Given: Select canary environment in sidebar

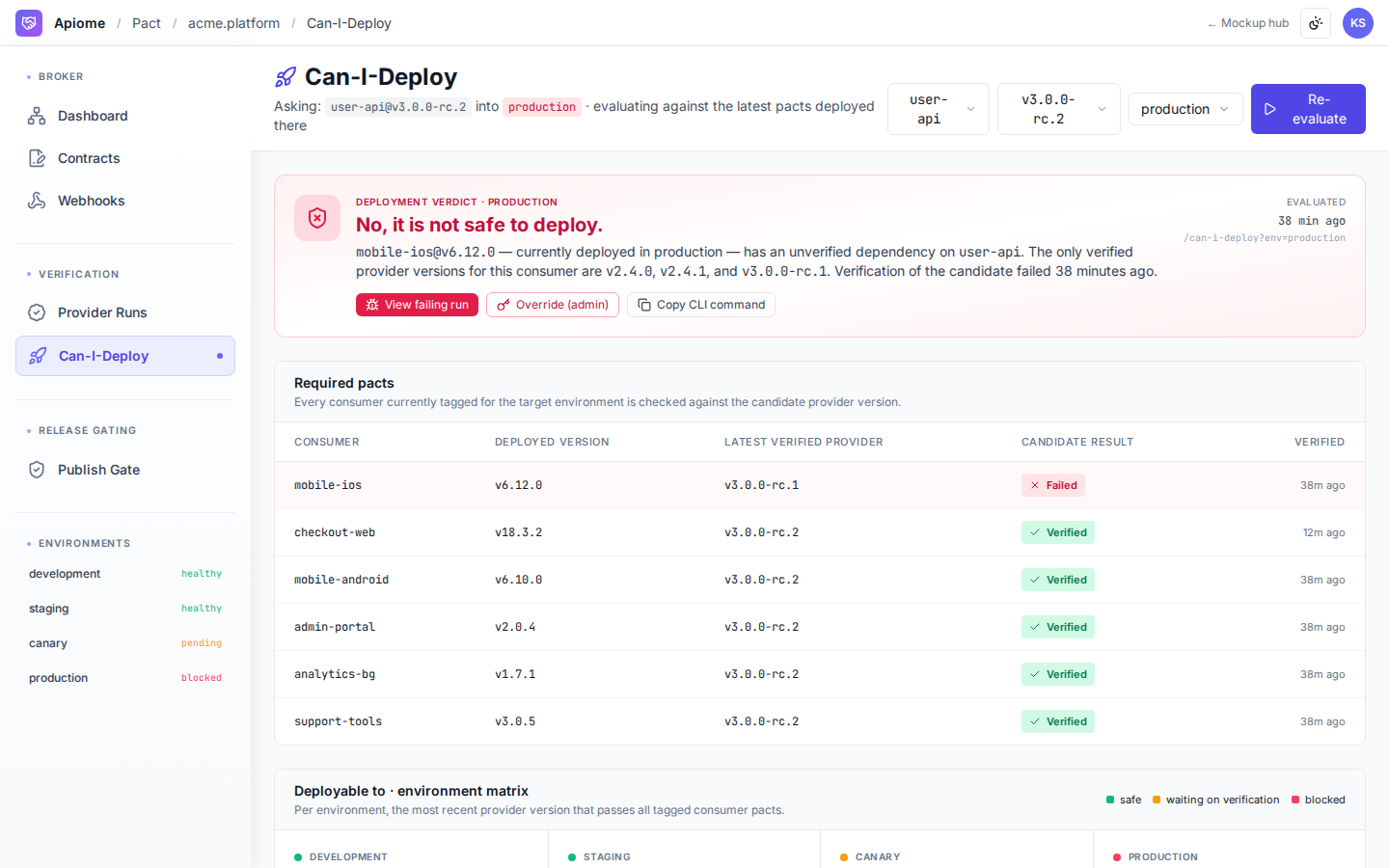Looking at the screenshot, I should pos(125,643).
